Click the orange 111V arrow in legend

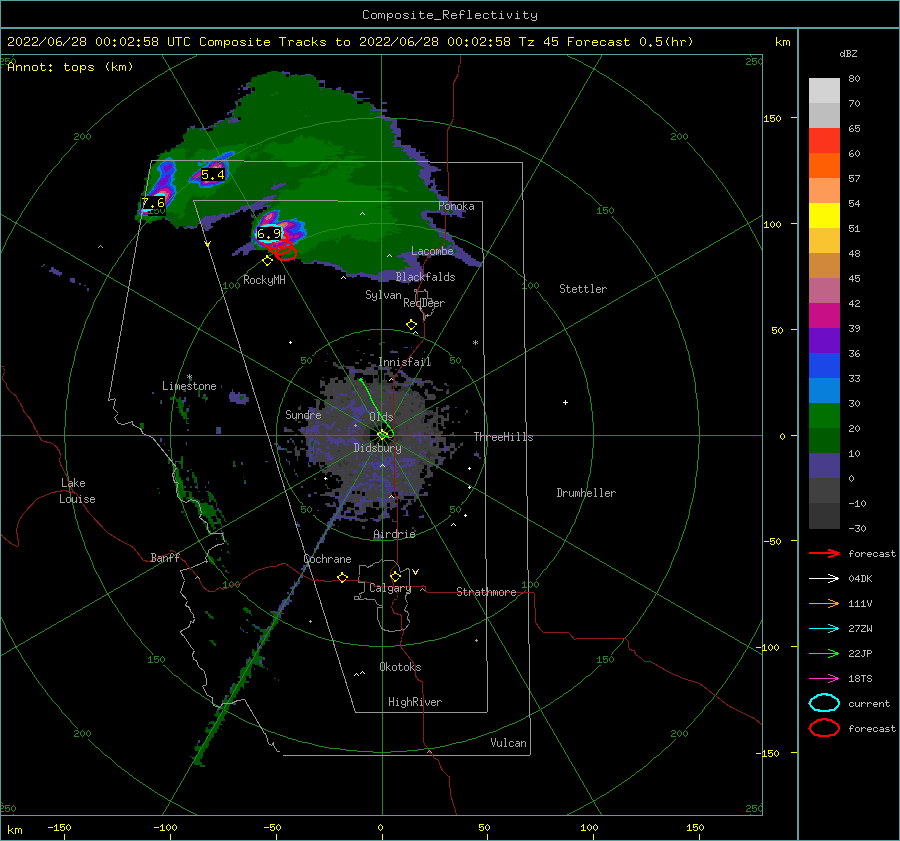coord(824,603)
